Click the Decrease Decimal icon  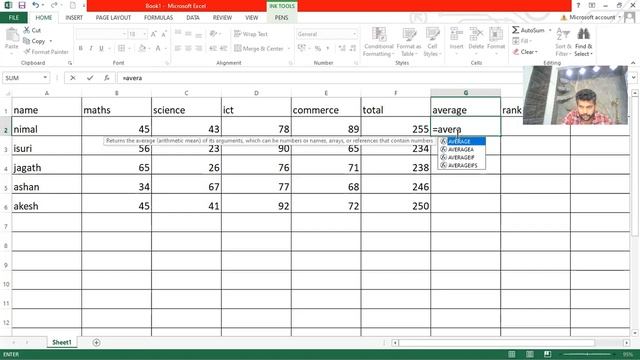(353, 49)
